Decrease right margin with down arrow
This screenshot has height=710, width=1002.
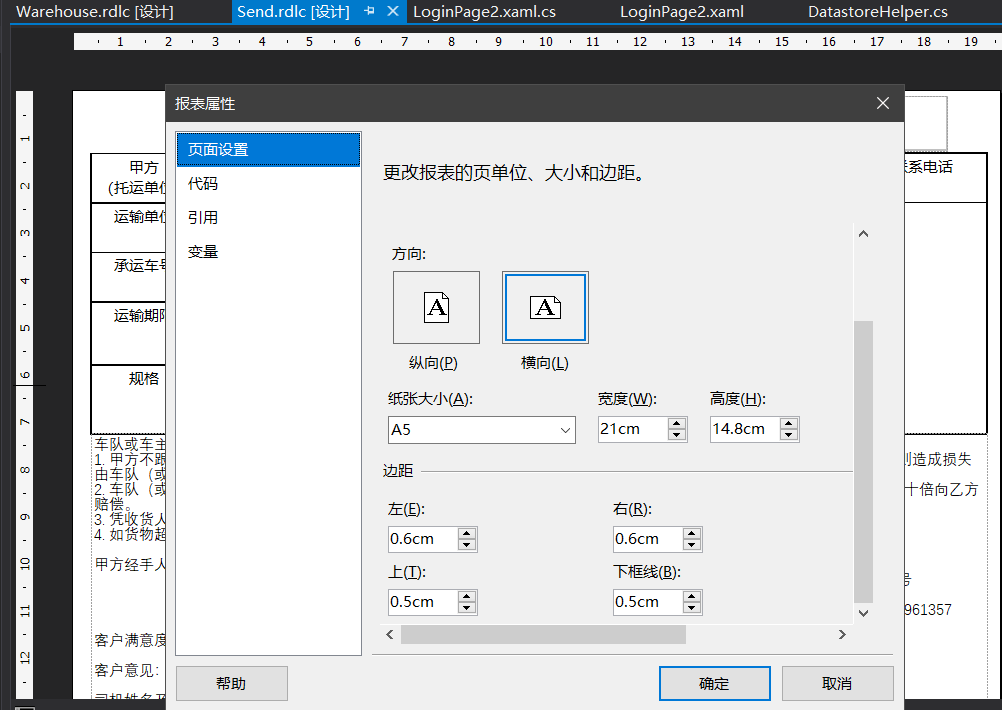[x=691, y=545]
